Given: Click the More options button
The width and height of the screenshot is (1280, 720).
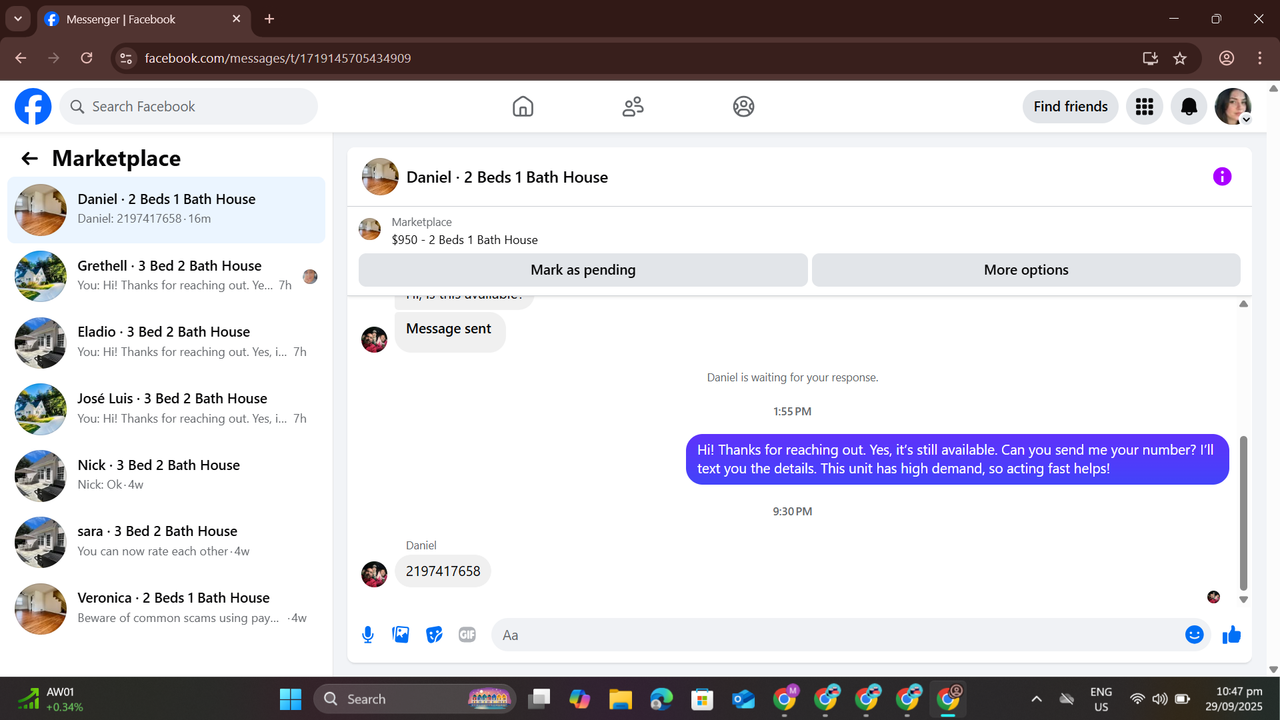Looking at the screenshot, I should click(1026, 269).
